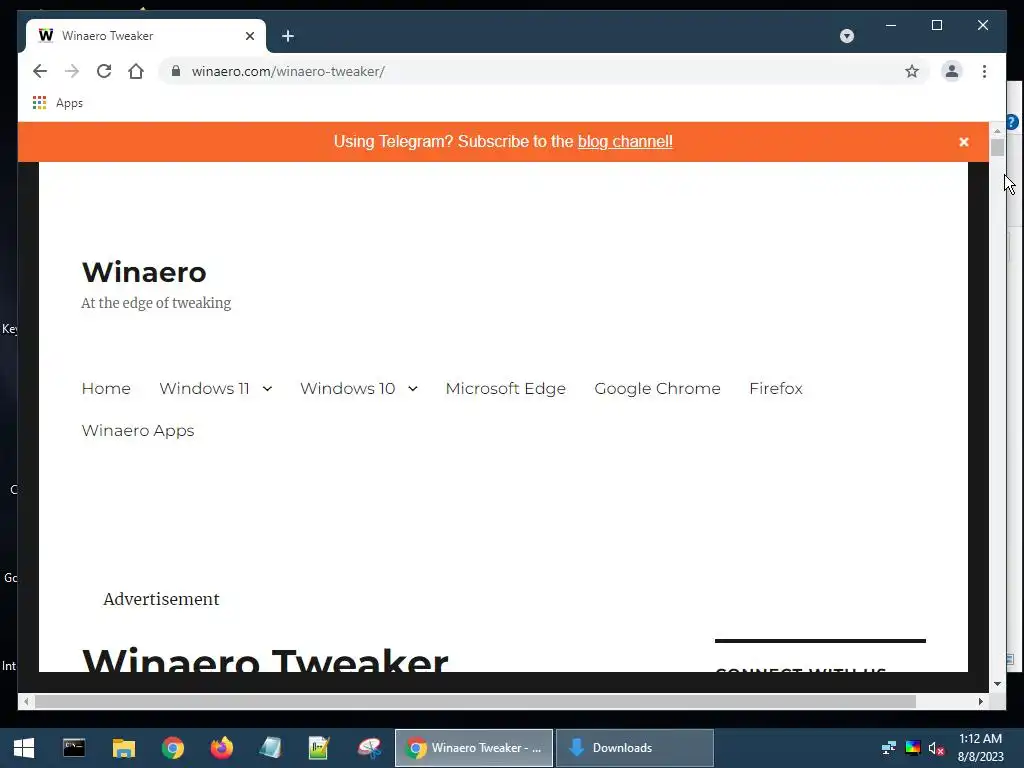Click the vertical scrollbar thumb
1024x768 pixels.
[x=997, y=148]
